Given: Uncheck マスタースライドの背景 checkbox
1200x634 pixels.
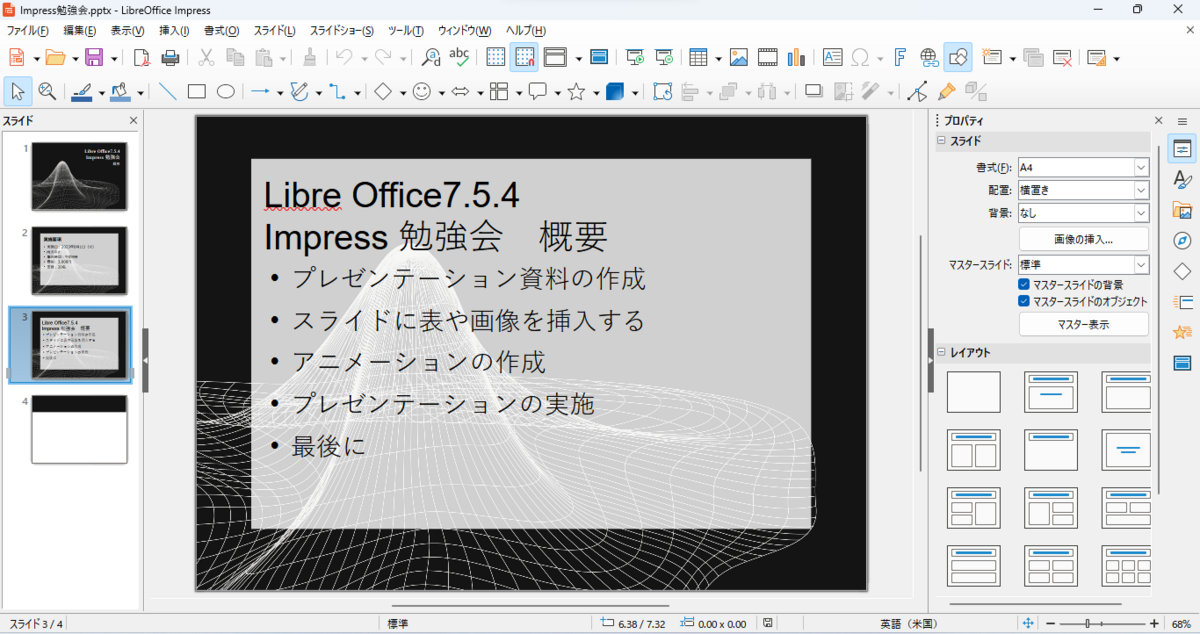Looking at the screenshot, I should click(x=1024, y=285).
